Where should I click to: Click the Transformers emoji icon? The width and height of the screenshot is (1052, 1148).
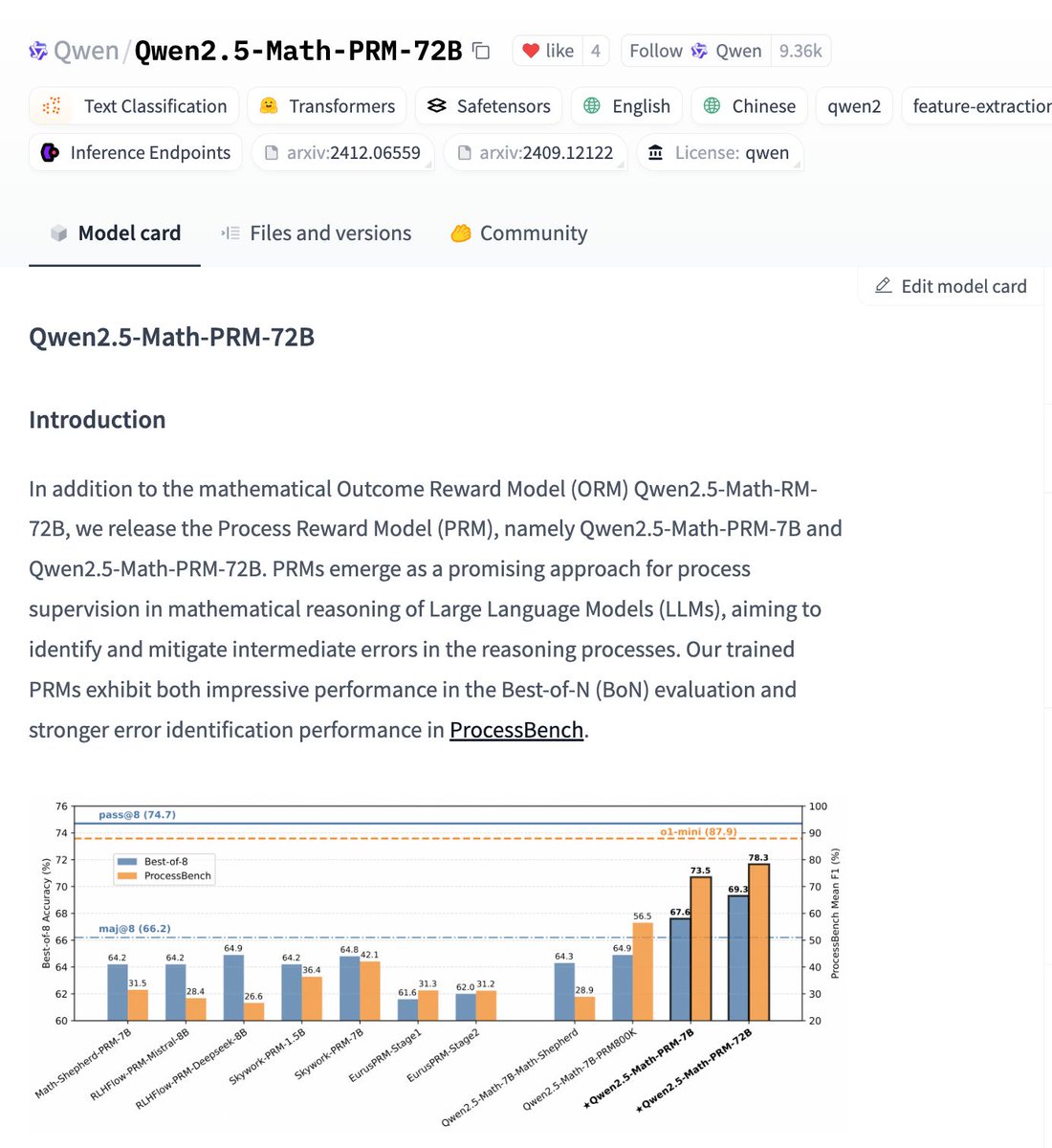point(269,106)
